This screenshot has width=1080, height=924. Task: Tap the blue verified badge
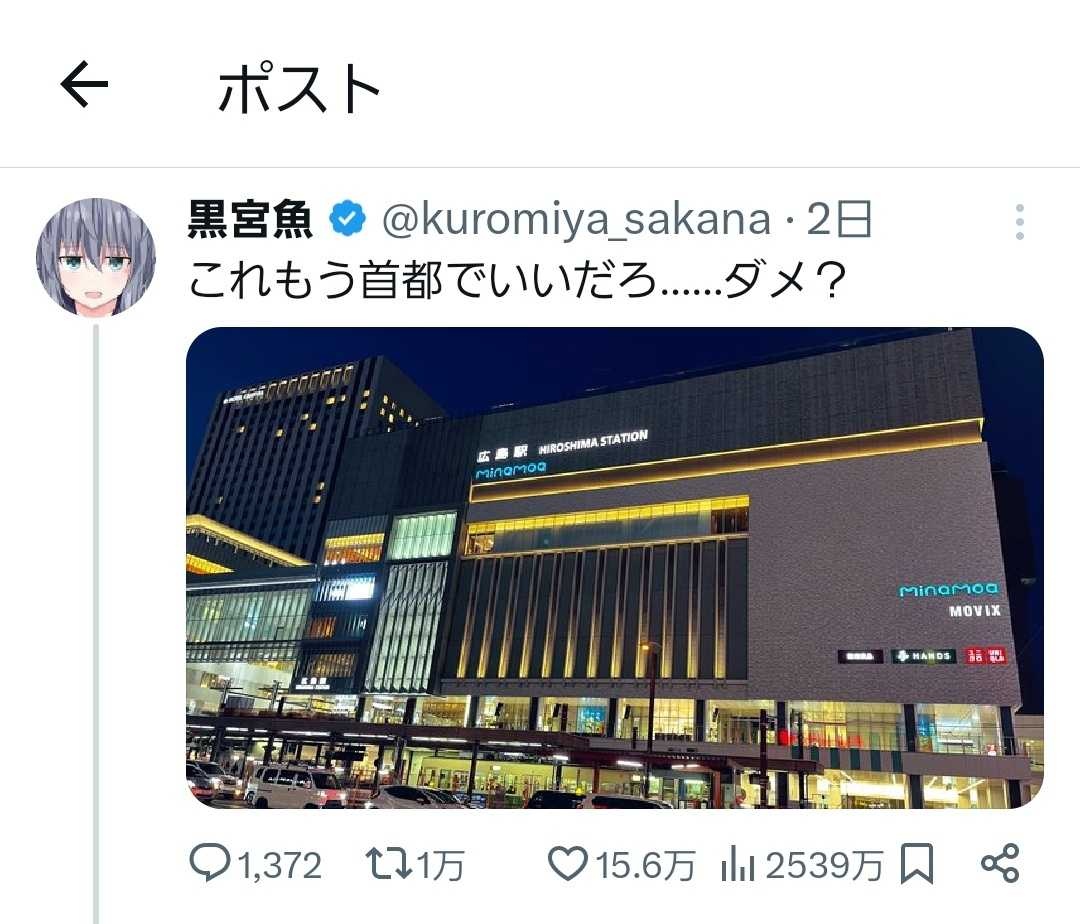(347, 220)
